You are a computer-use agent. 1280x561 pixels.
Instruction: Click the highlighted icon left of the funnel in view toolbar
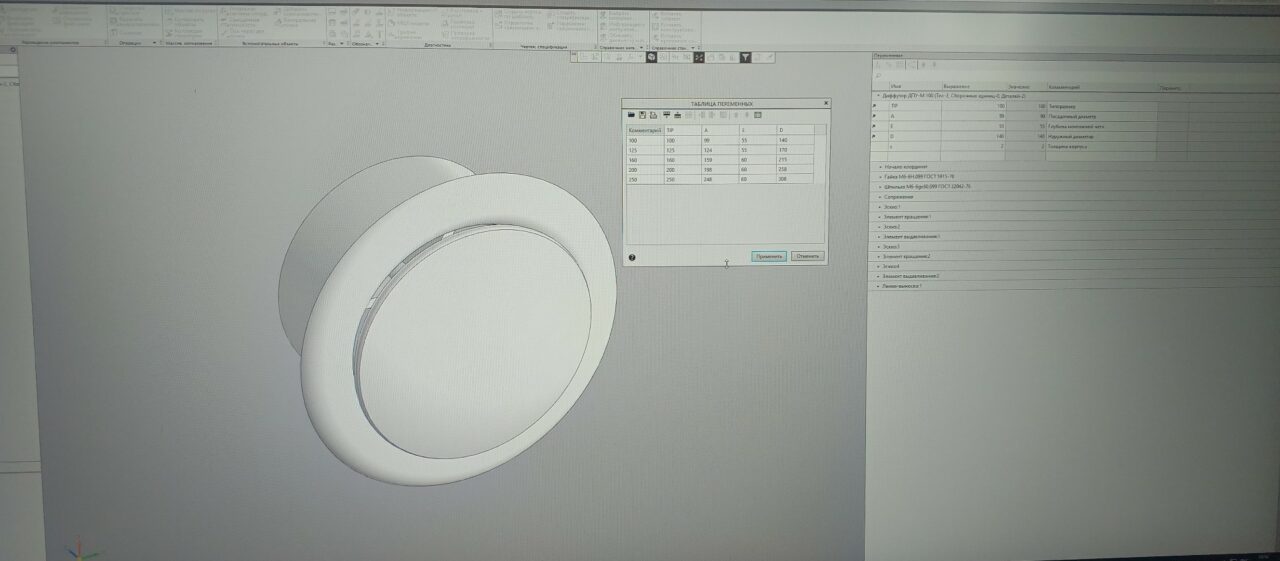point(699,57)
